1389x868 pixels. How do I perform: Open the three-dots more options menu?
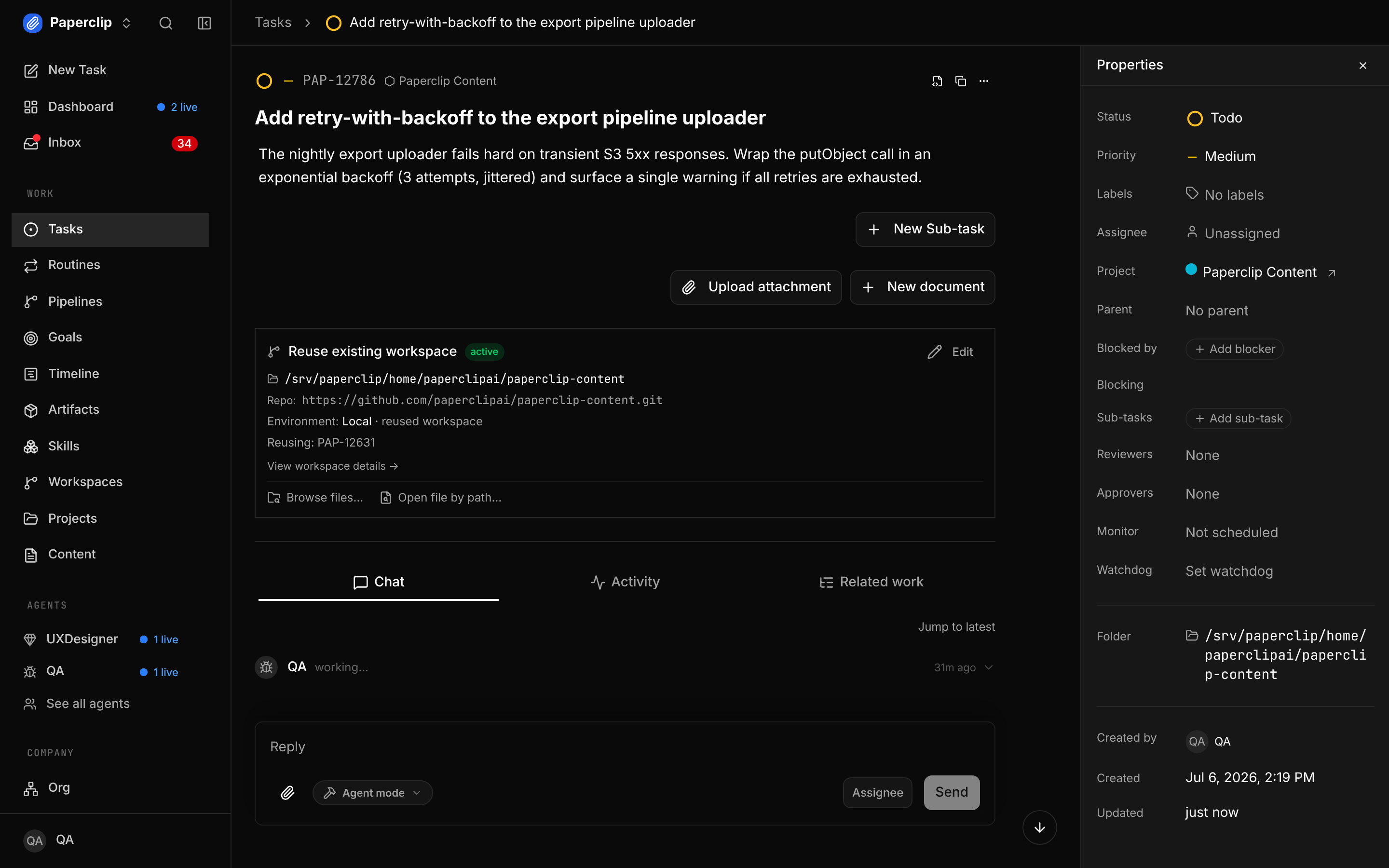(x=984, y=81)
